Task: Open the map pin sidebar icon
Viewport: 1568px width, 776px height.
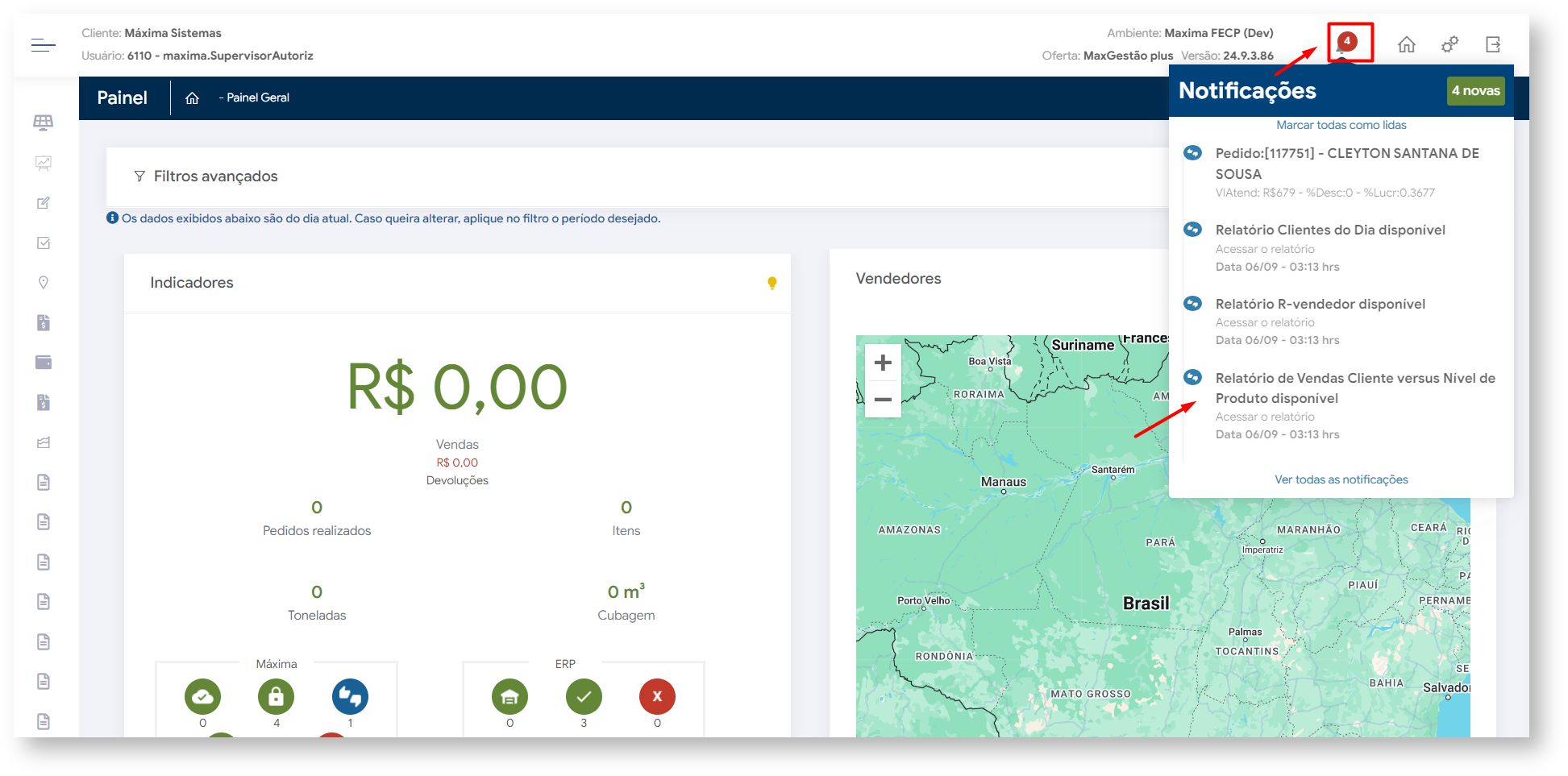Action: [x=44, y=283]
